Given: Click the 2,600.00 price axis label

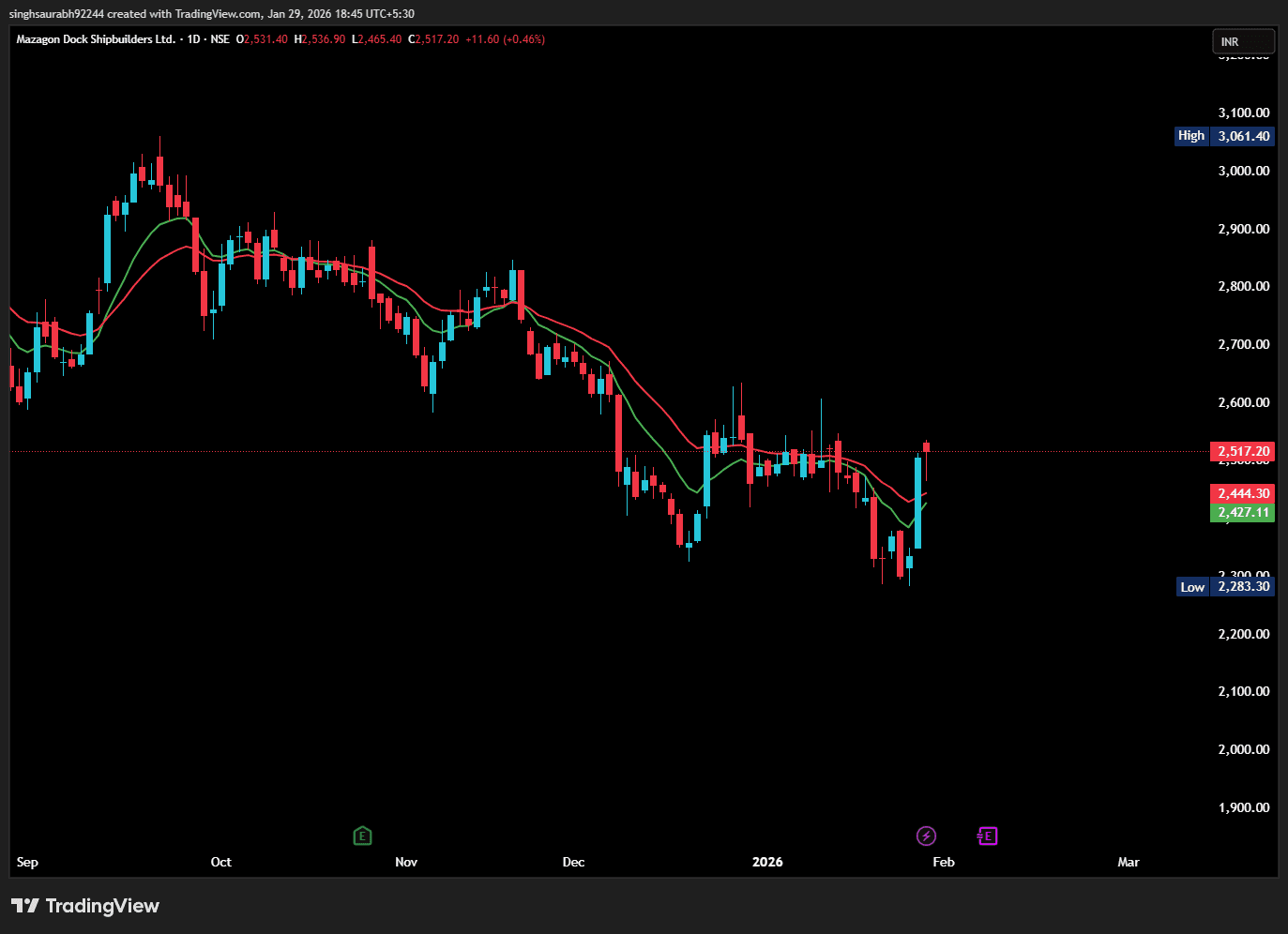Looking at the screenshot, I should (x=1244, y=402).
